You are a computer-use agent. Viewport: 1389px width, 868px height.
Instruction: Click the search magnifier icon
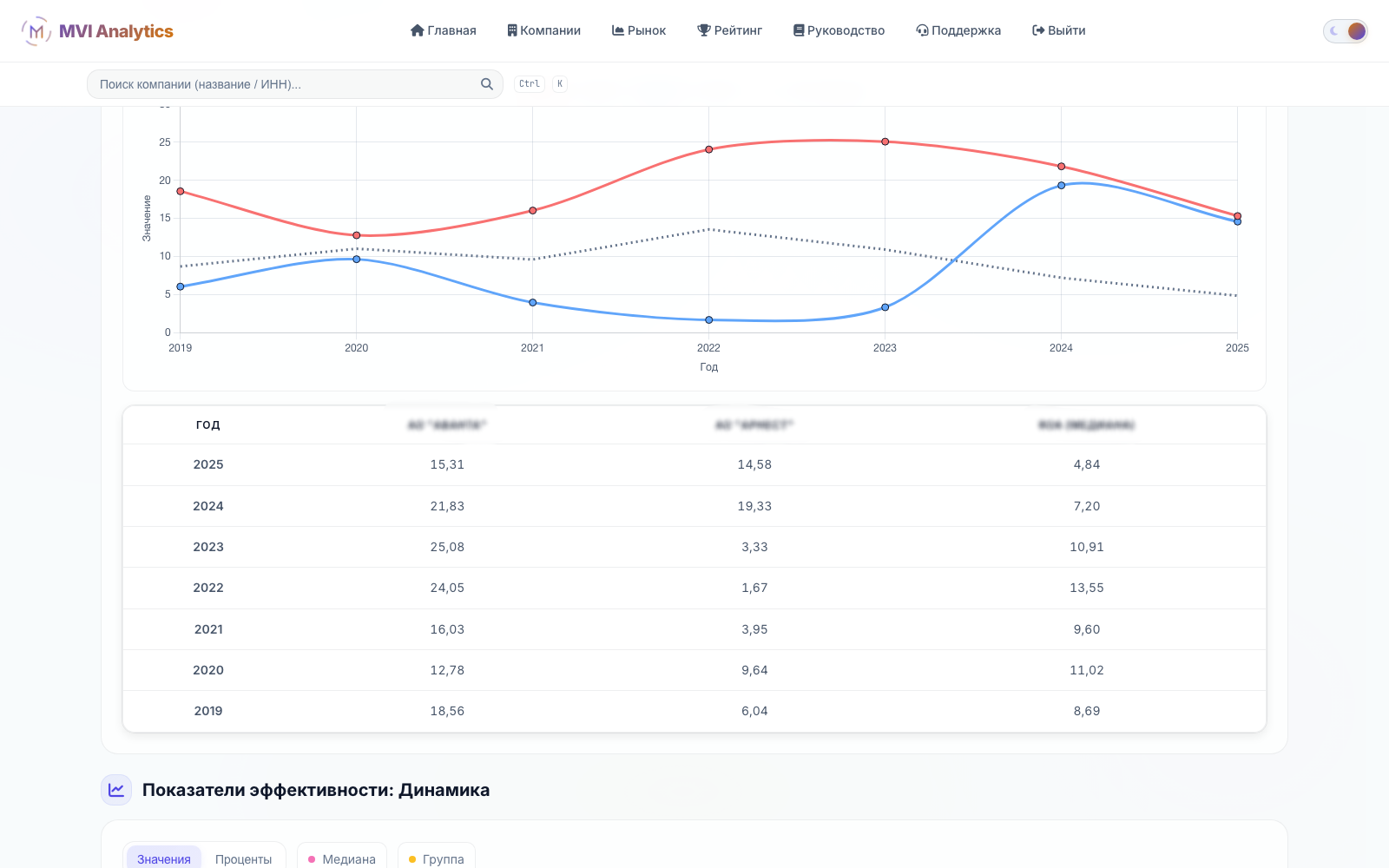tap(487, 84)
